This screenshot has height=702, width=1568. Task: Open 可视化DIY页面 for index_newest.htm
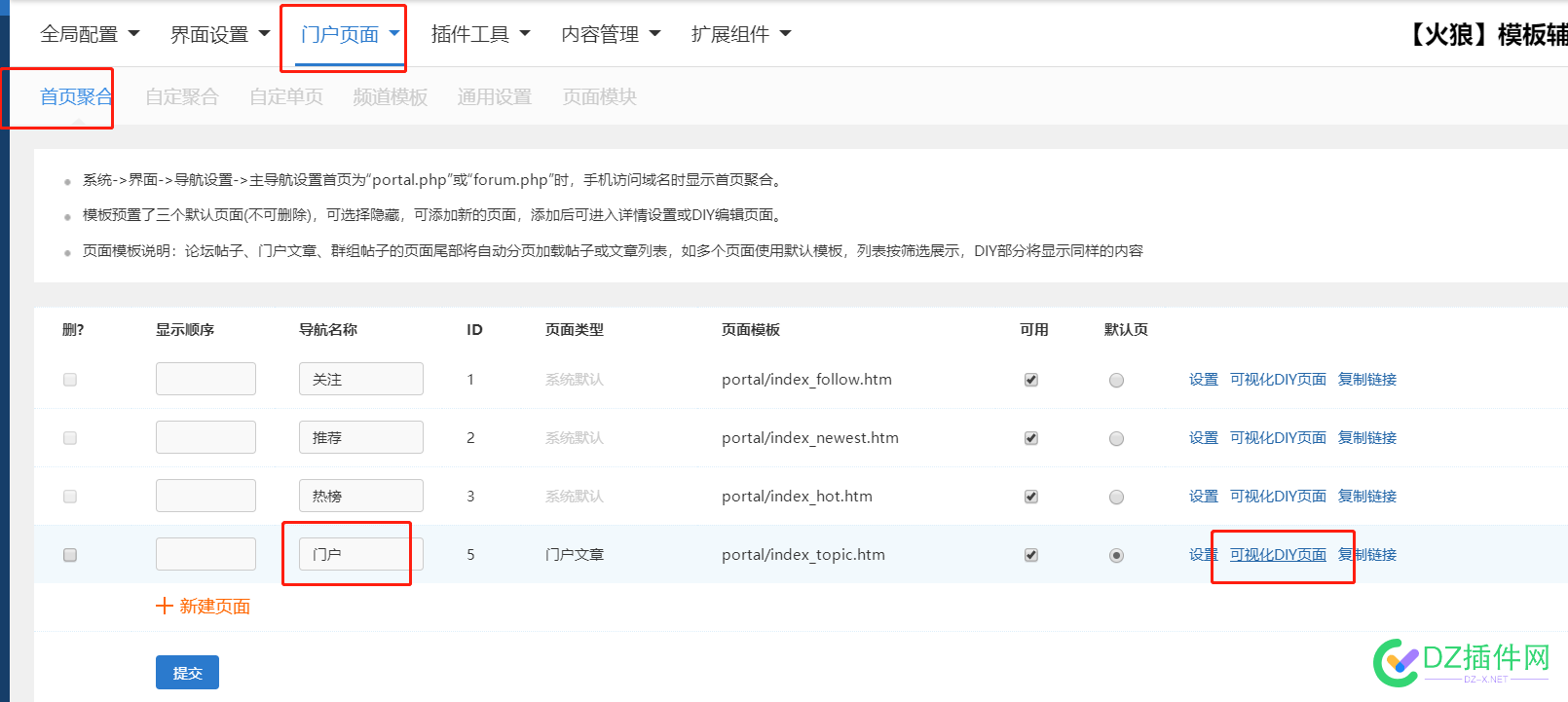tap(1278, 438)
